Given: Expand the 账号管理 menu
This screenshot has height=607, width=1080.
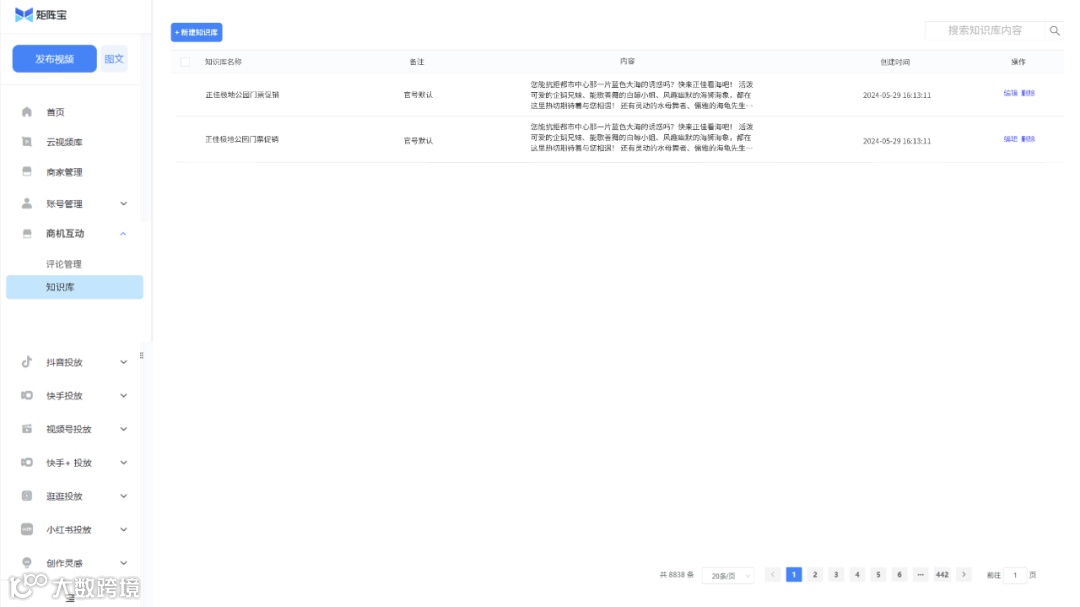Looking at the screenshot, I should (123, 203).
